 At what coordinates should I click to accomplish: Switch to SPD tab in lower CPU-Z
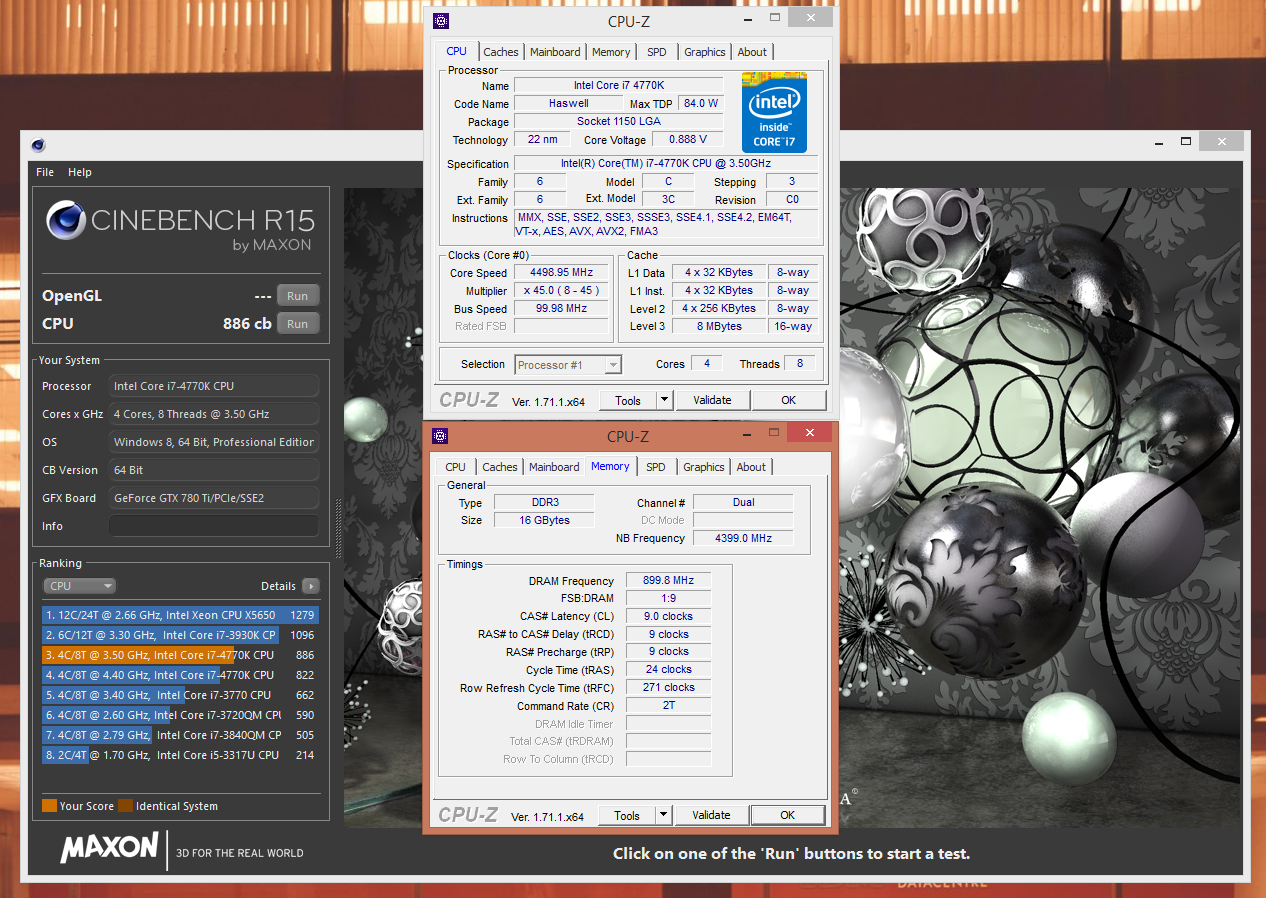click(655, 467)
